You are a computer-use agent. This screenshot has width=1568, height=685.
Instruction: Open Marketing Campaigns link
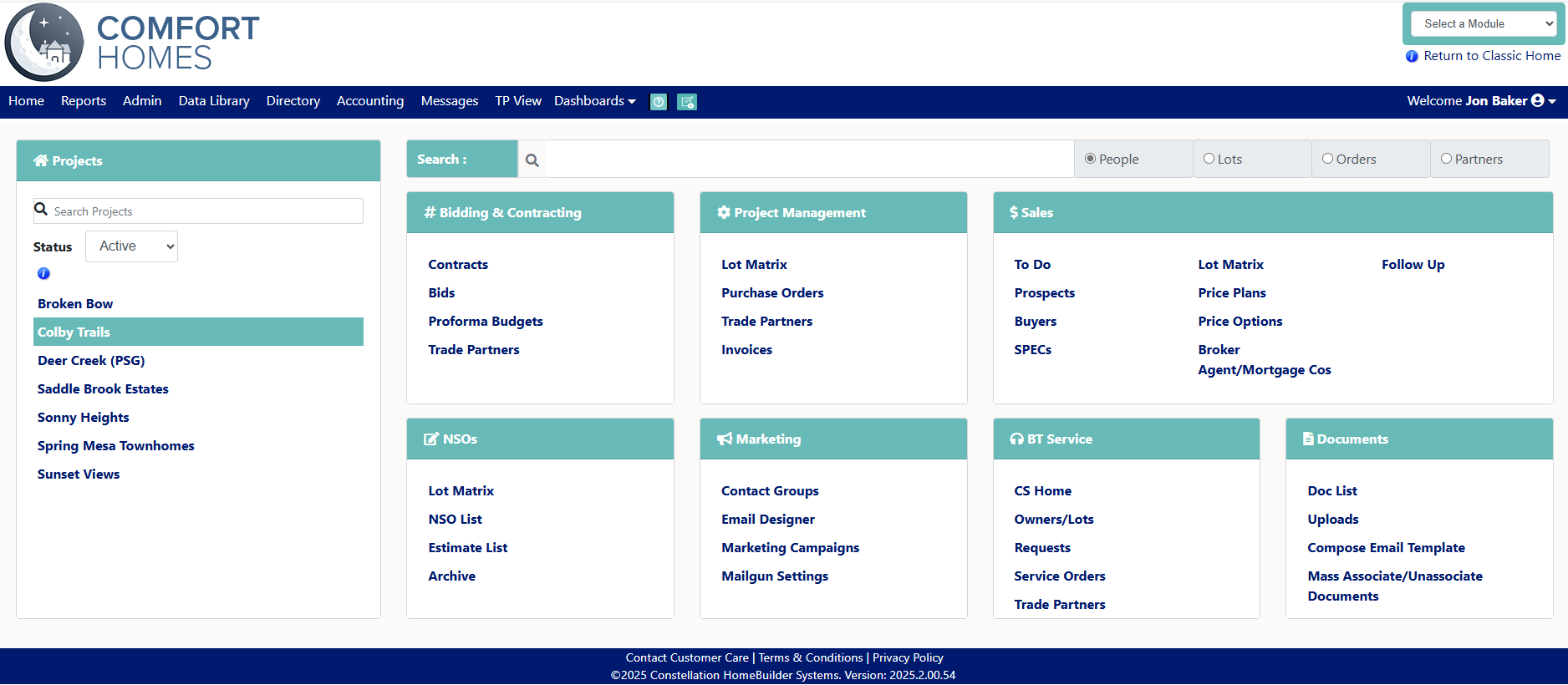click(790, 548)
